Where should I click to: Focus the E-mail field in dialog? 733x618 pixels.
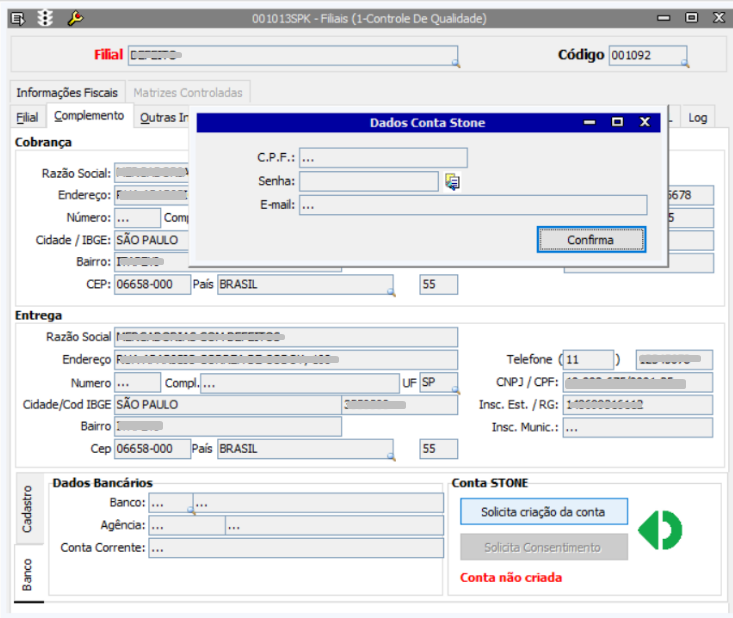point(473,205)
